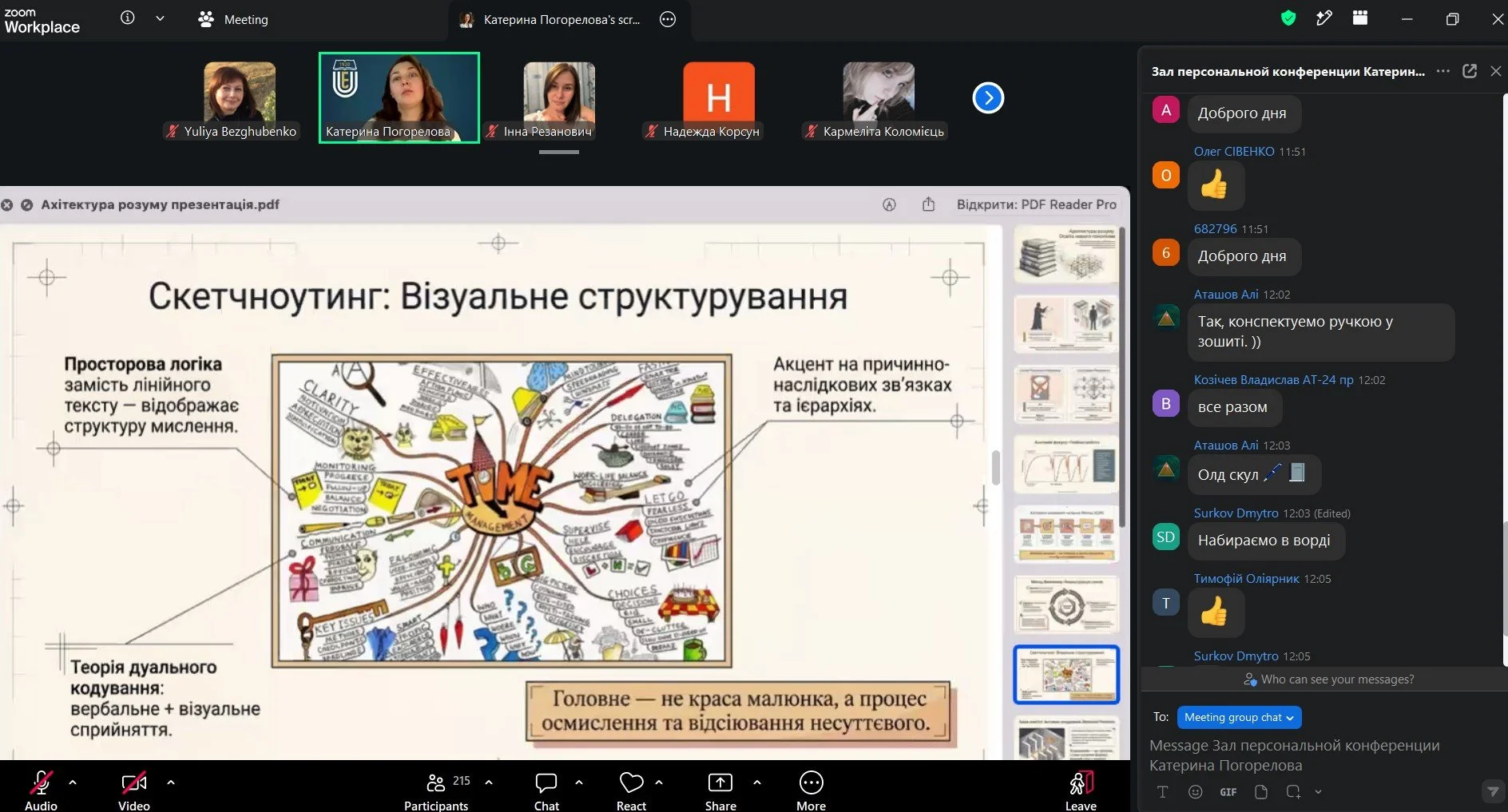The image size is (1508, 812).
Task: Focus the chat message input field
Action: (x=1310, y=755)
